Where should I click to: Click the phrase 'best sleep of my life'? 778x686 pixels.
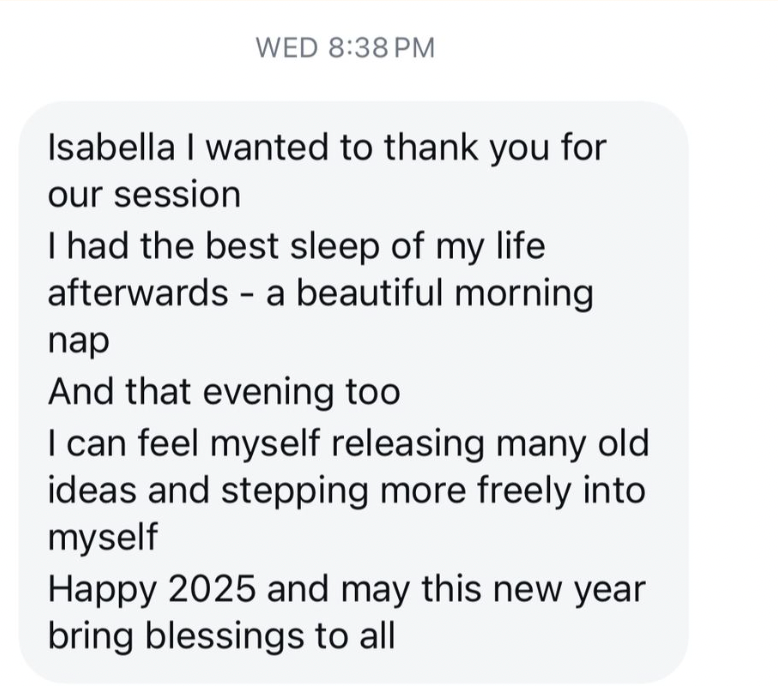point(375,247)
